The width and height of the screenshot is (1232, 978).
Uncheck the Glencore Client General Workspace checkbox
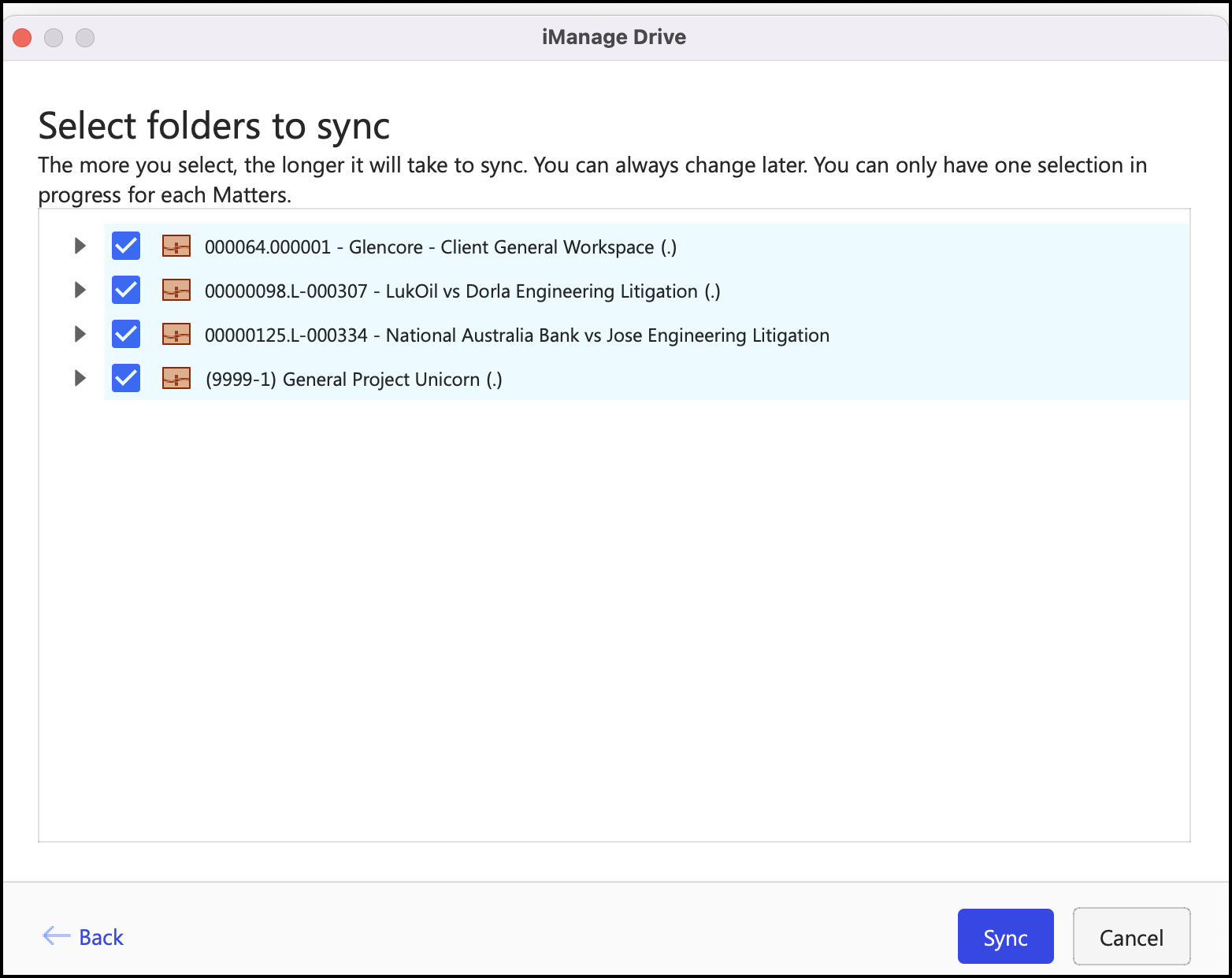tap(126, 246)
